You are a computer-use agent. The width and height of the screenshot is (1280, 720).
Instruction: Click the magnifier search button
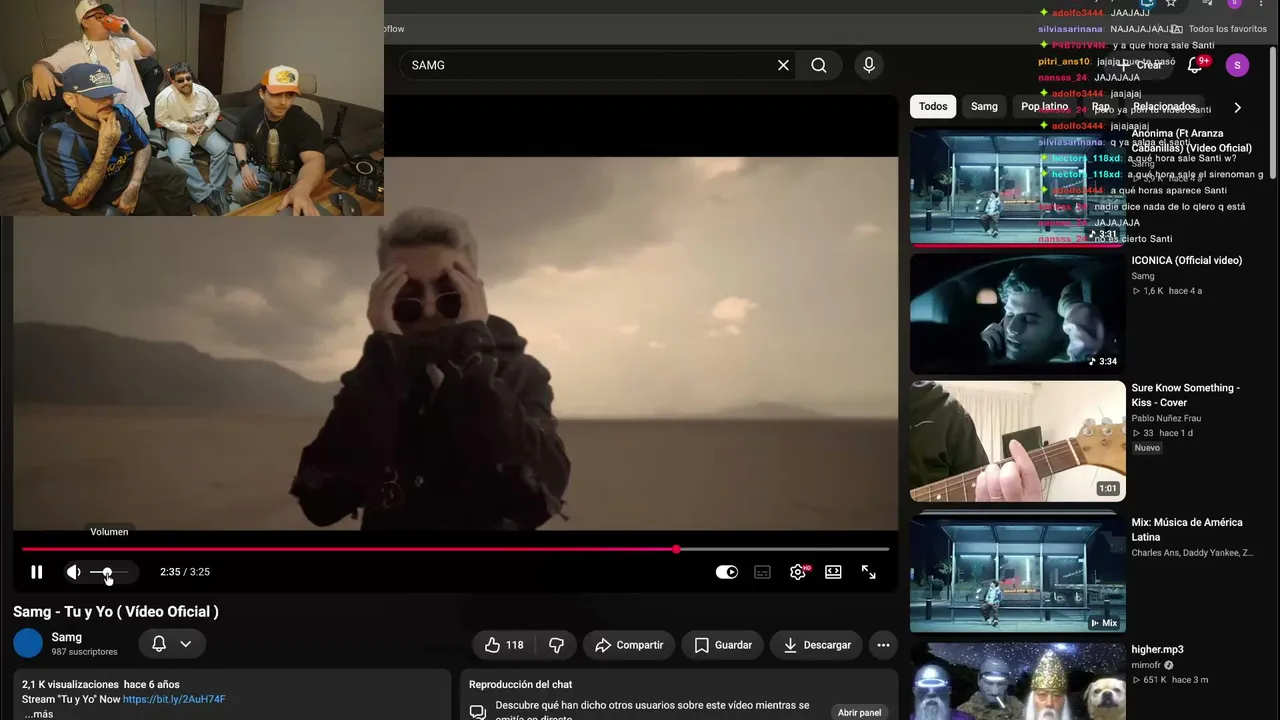[819, 65]
